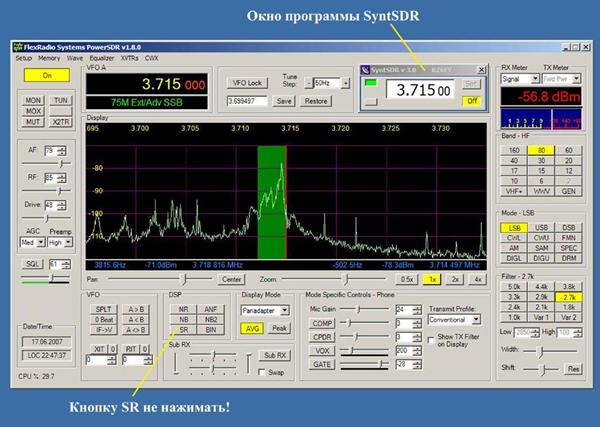Click the Save frequency button
The image size is (600, 427).
pos(284,101)
